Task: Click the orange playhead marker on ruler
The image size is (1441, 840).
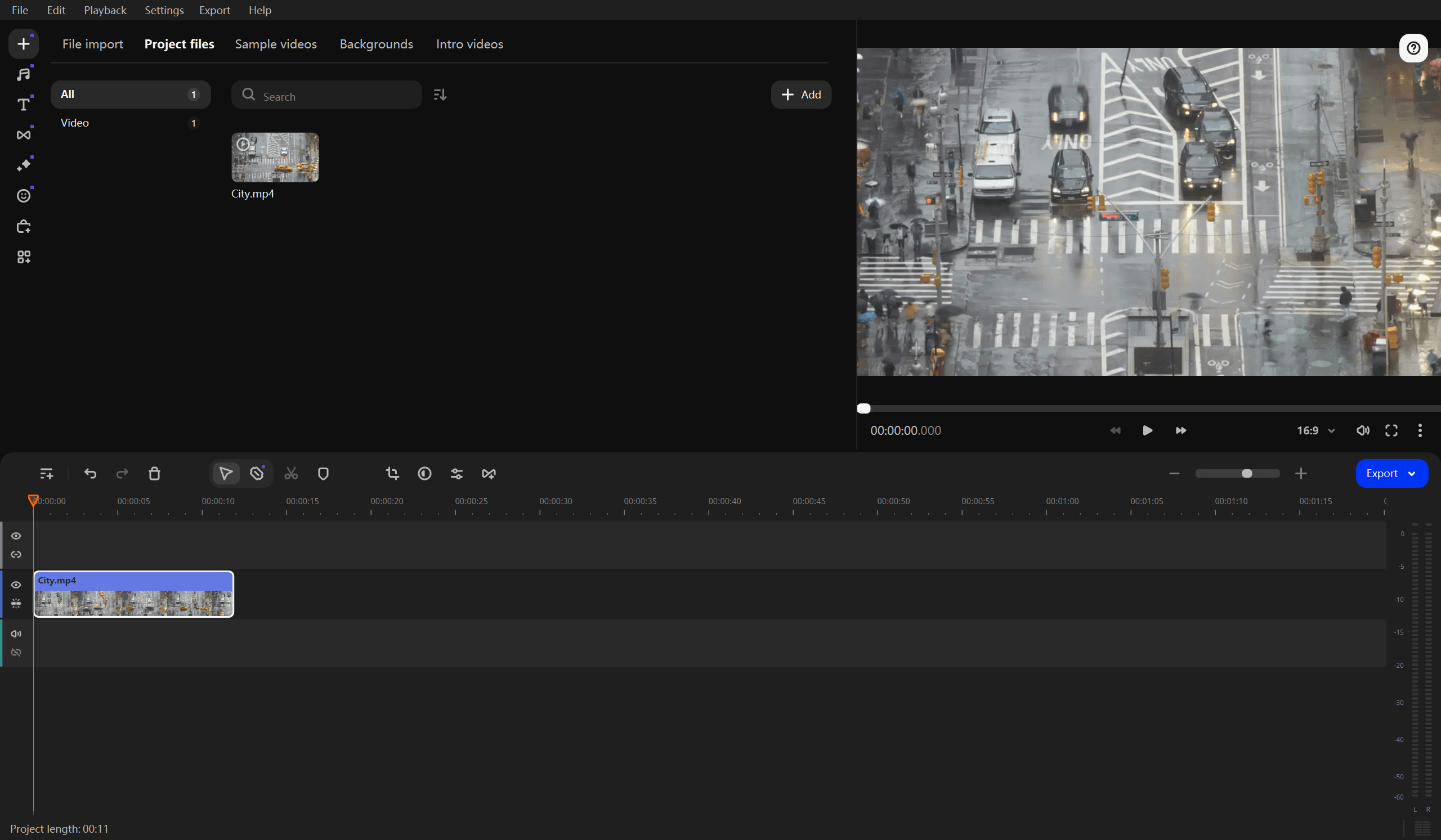Action: click(33, 501)
